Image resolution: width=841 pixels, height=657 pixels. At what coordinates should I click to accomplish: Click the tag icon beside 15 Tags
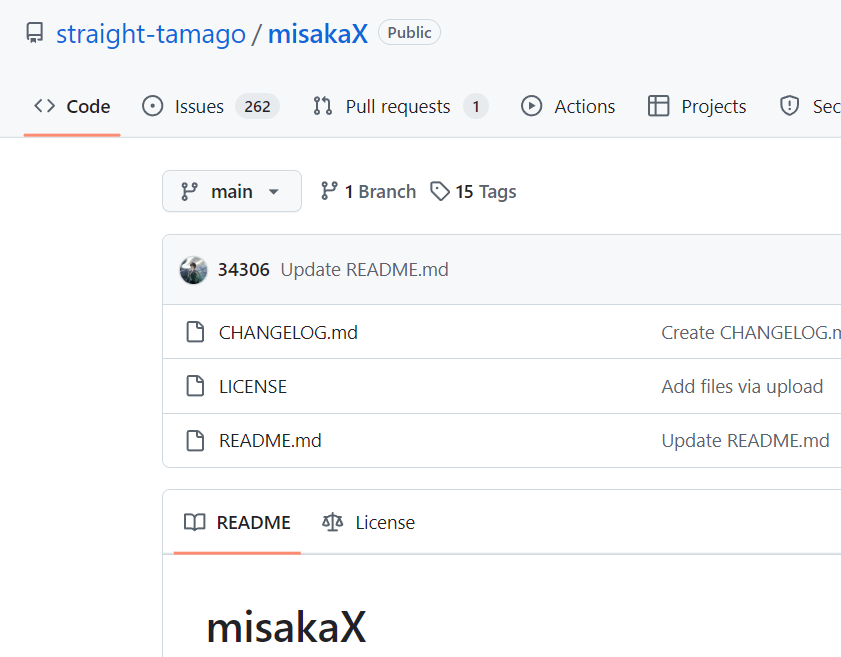coord(440,191)
